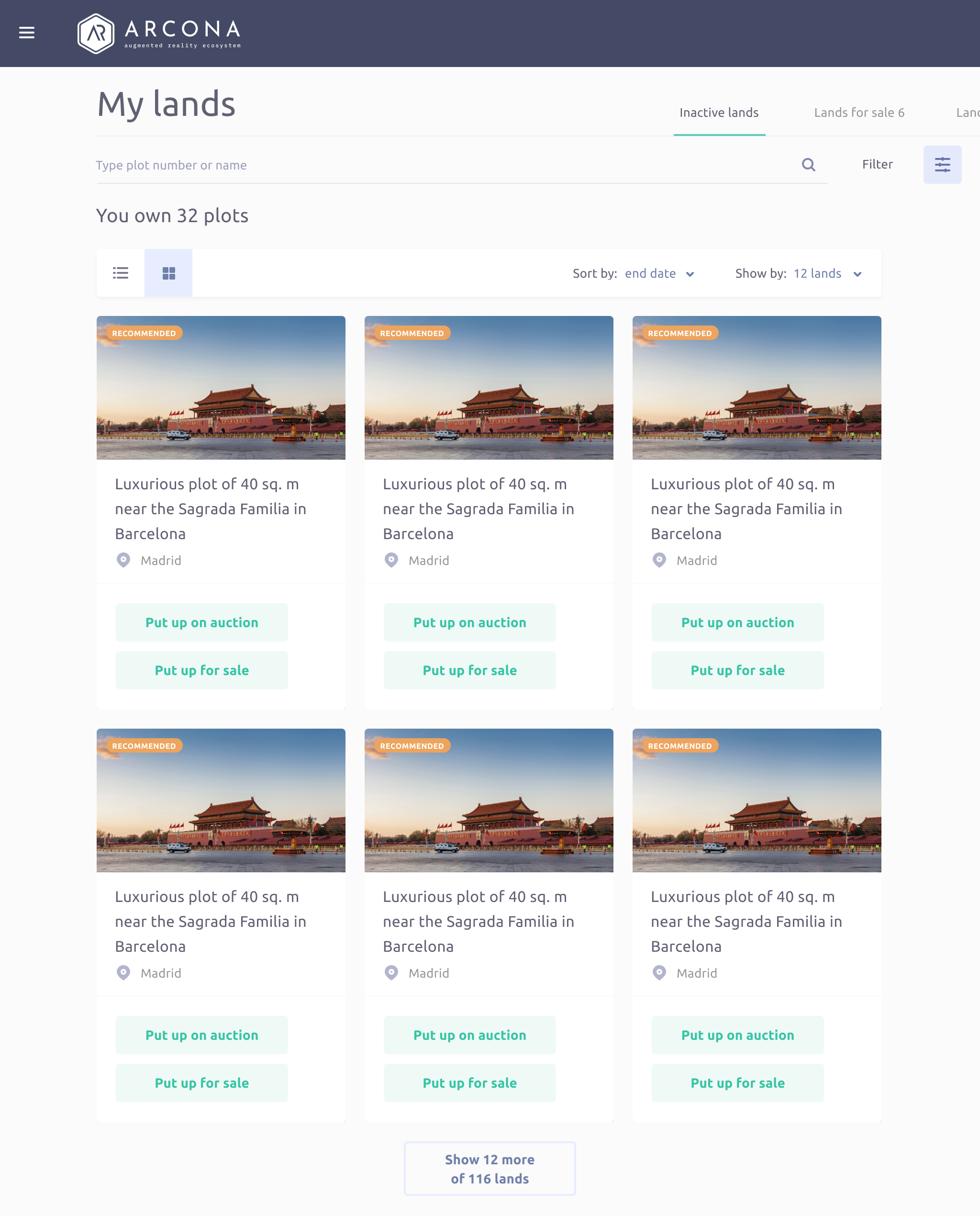Click the Arcona logo
The image size is (980, 1216).
pyautogui.click(x=159, y=34)
